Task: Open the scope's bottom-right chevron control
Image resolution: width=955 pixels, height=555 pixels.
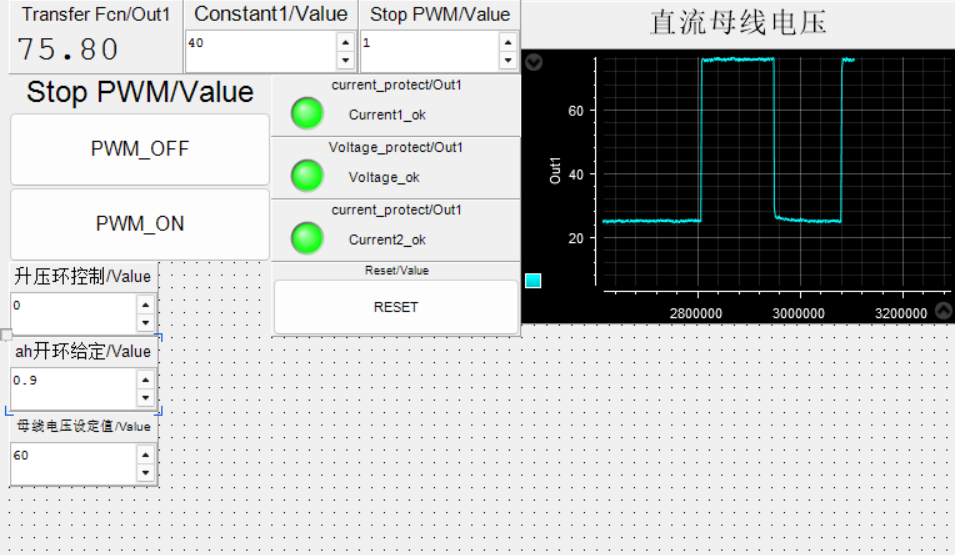Action: [943, 311]
